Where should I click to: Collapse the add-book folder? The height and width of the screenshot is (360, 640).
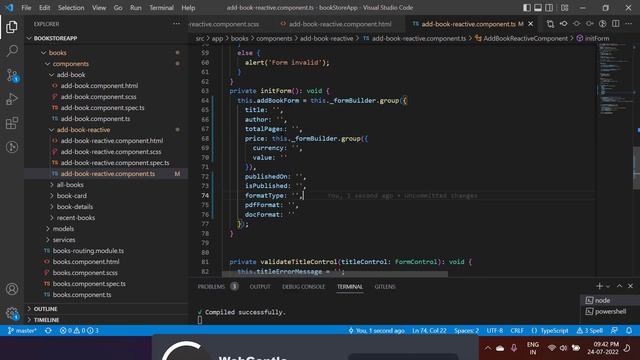pyautogui.click(x=71, y=75)
